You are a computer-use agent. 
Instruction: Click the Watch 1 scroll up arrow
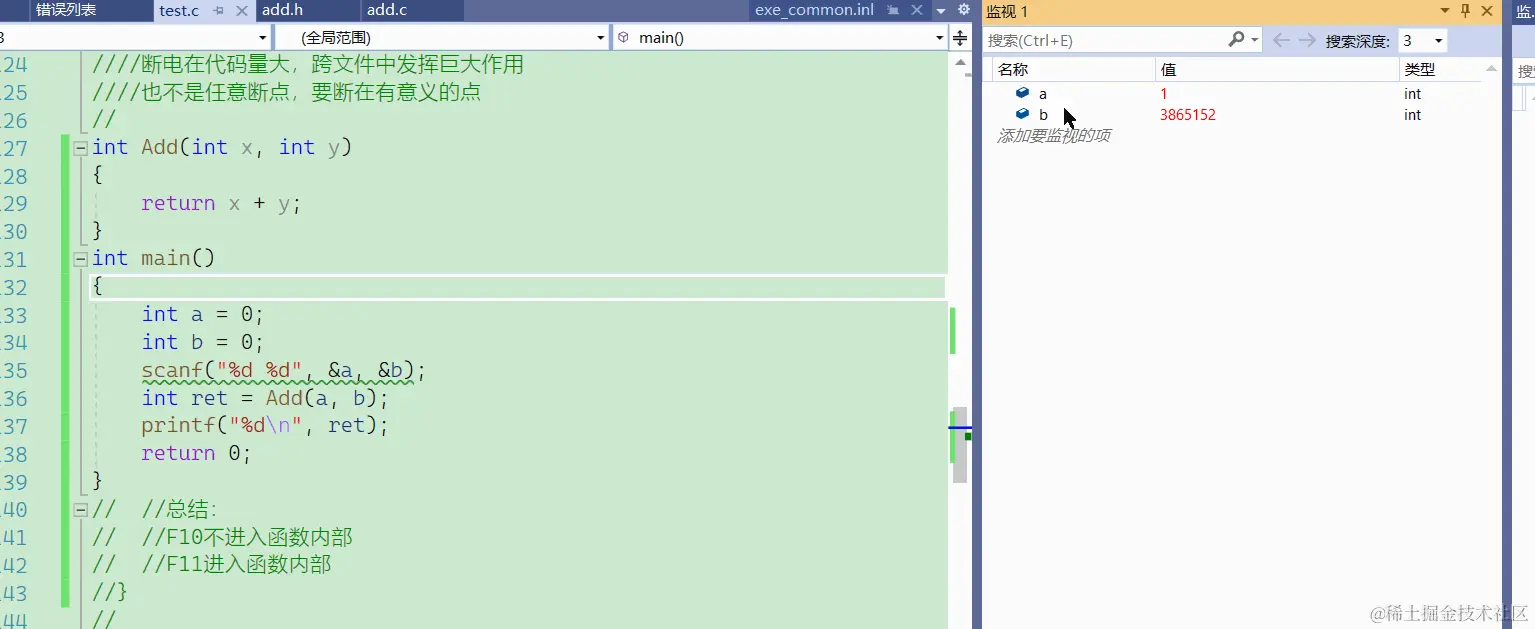tap(1492, 69)
